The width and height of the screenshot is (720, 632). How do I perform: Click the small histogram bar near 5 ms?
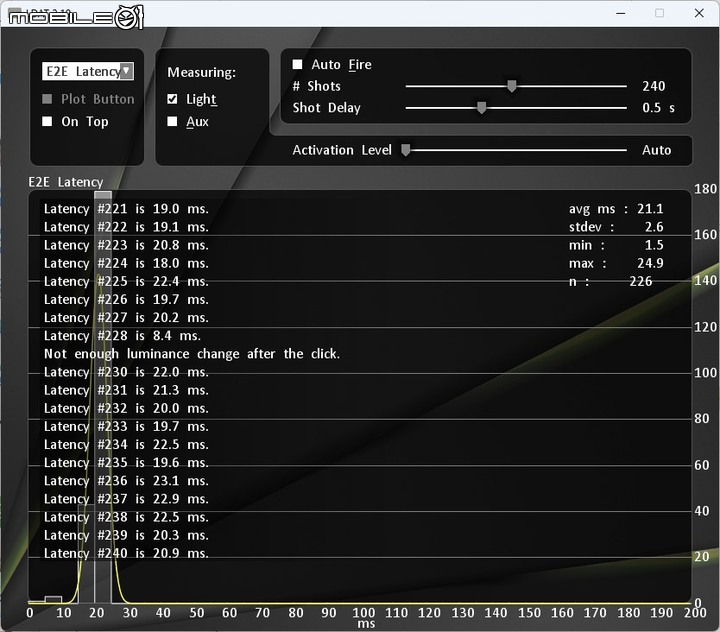click(x=53, y=599)
